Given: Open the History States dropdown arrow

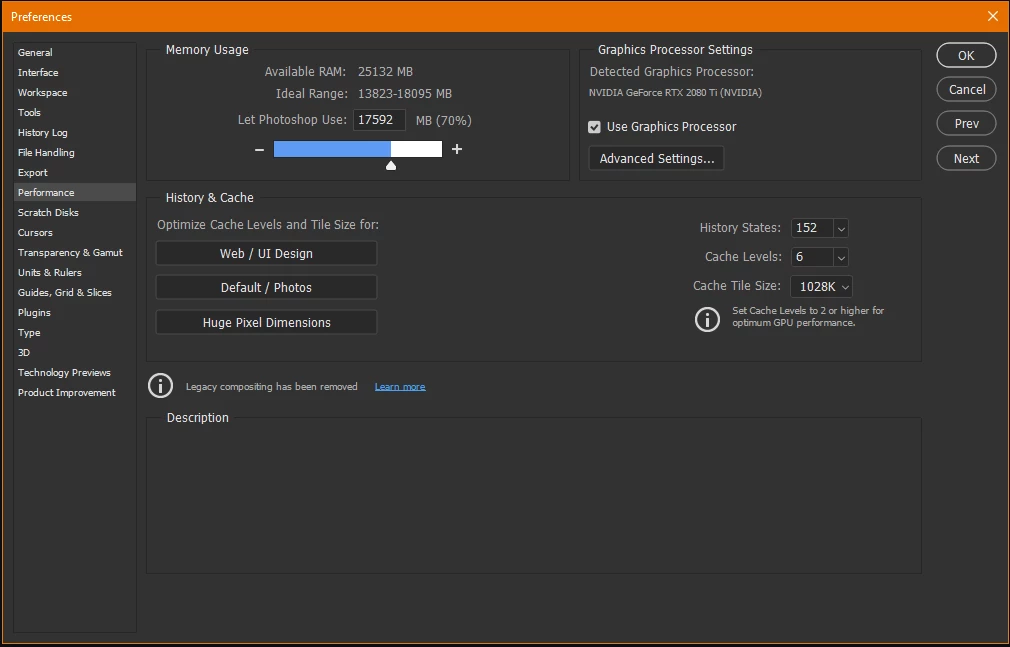Looking at the screenshot, I should click(841, 228).
